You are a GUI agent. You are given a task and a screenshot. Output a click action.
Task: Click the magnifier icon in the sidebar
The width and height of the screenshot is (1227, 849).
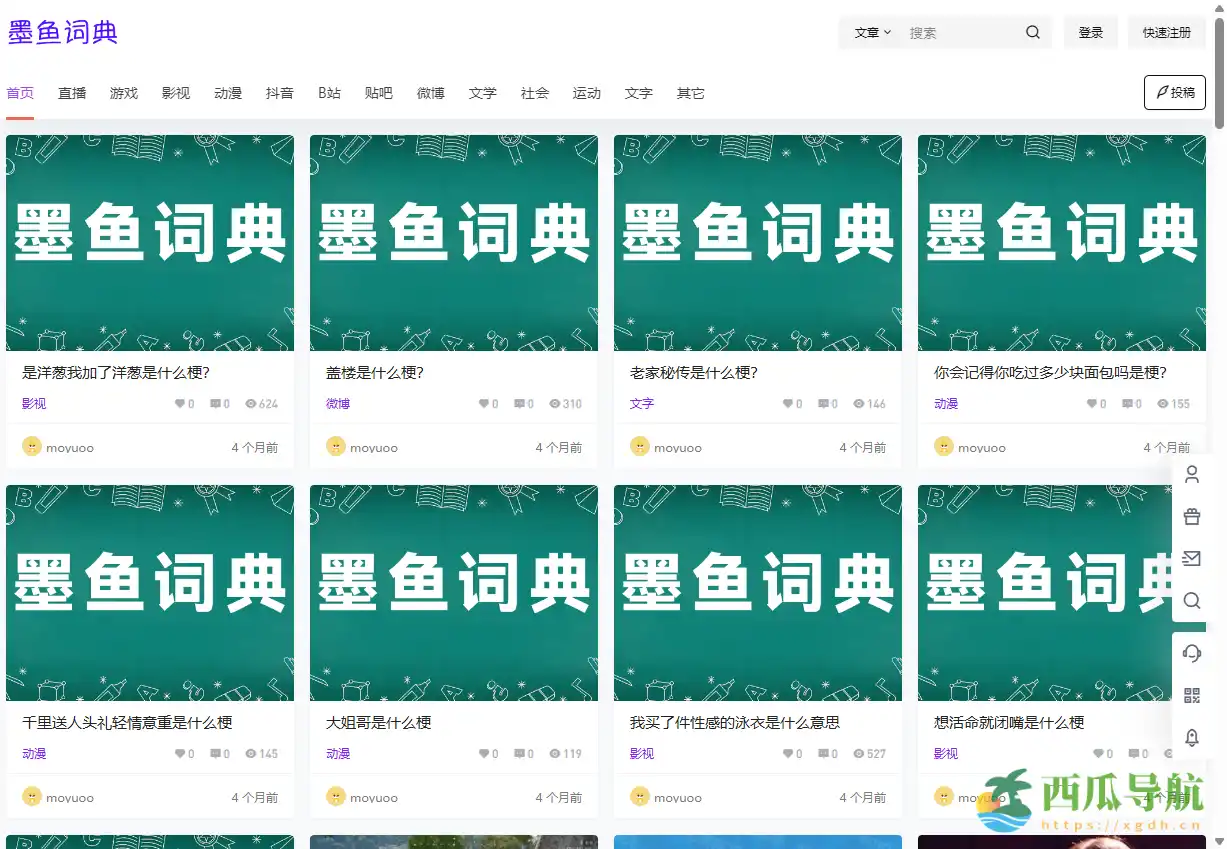point(1191,601)
